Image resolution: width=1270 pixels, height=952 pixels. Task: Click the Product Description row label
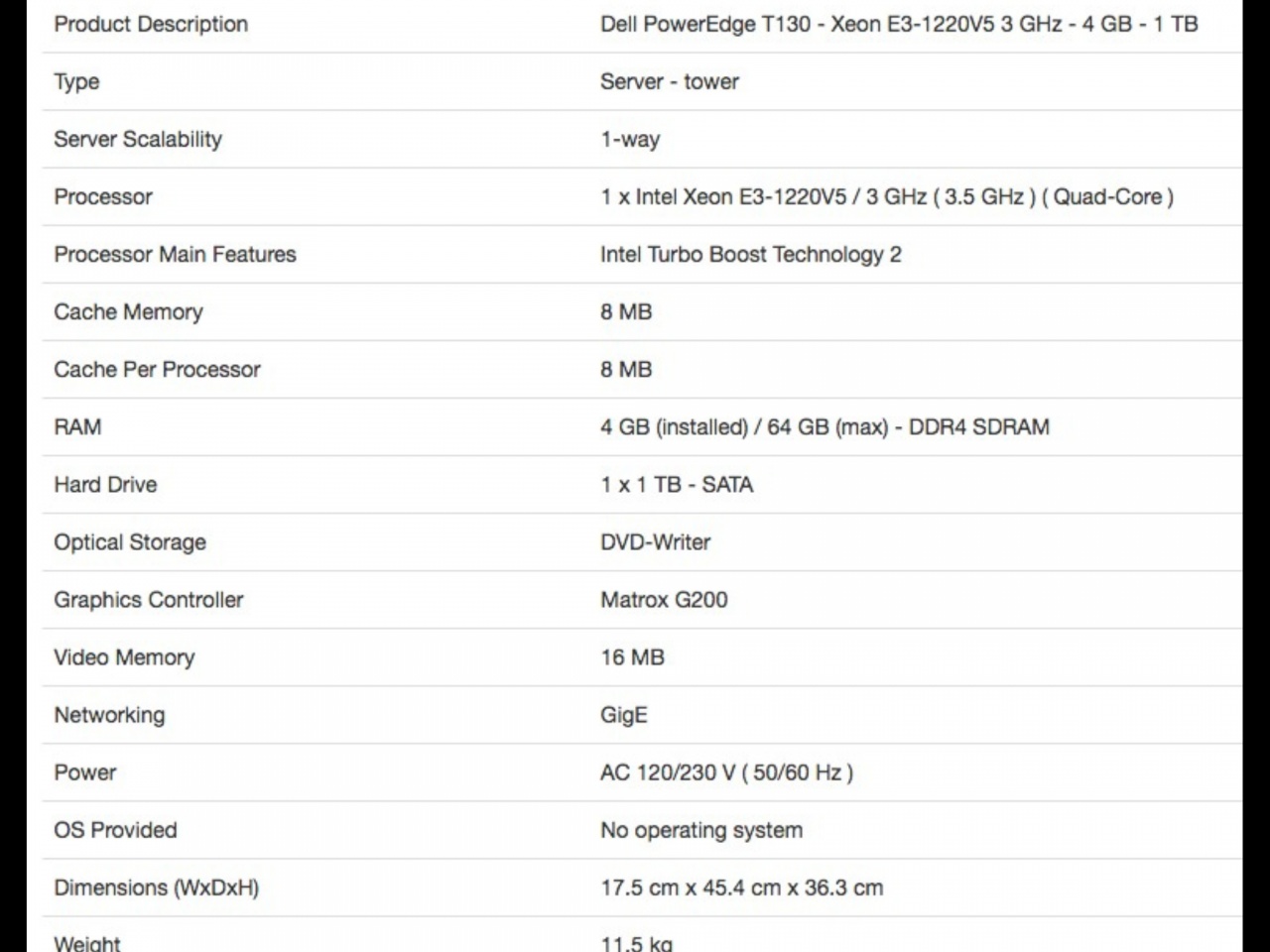tap(151, 24)
